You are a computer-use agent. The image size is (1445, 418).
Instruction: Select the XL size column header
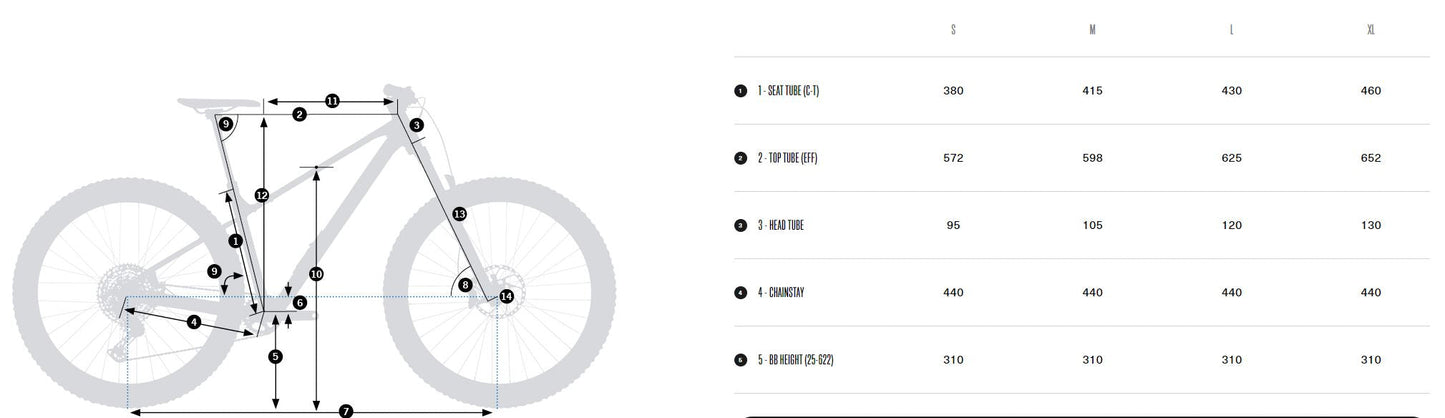pyautogui.click(x=1371, y=29)
